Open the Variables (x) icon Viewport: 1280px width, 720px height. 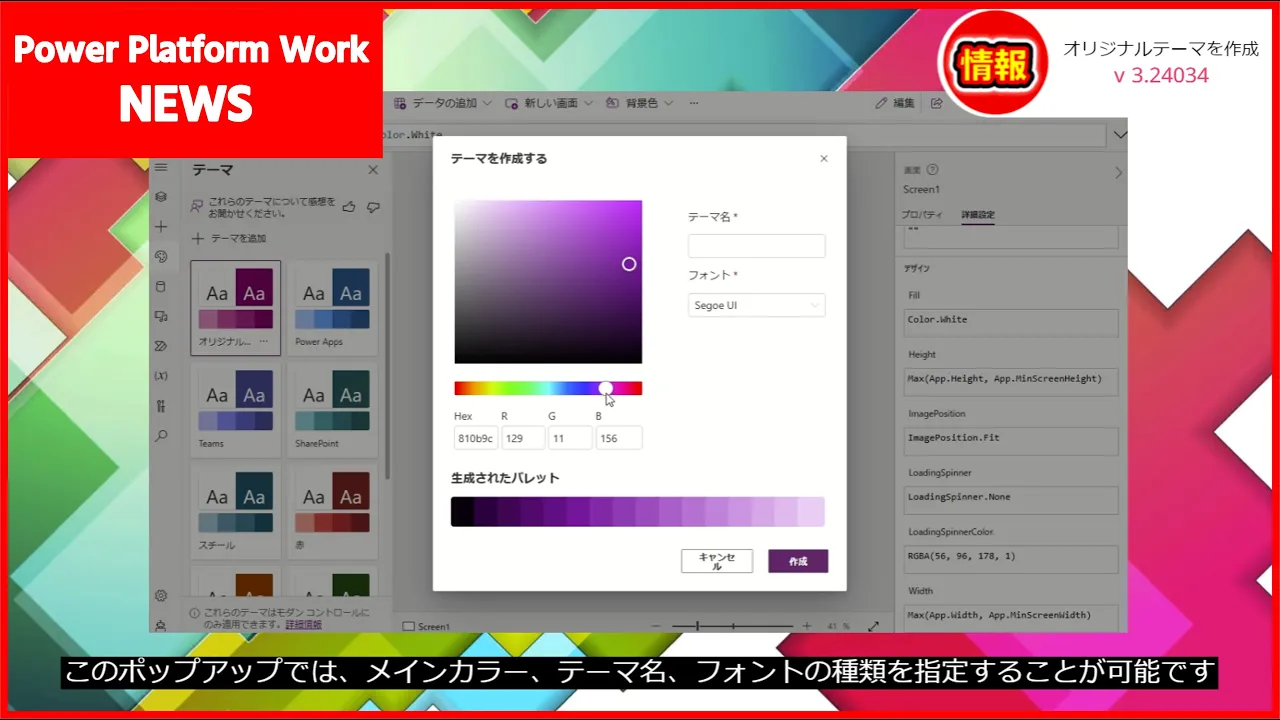point(161,376)
